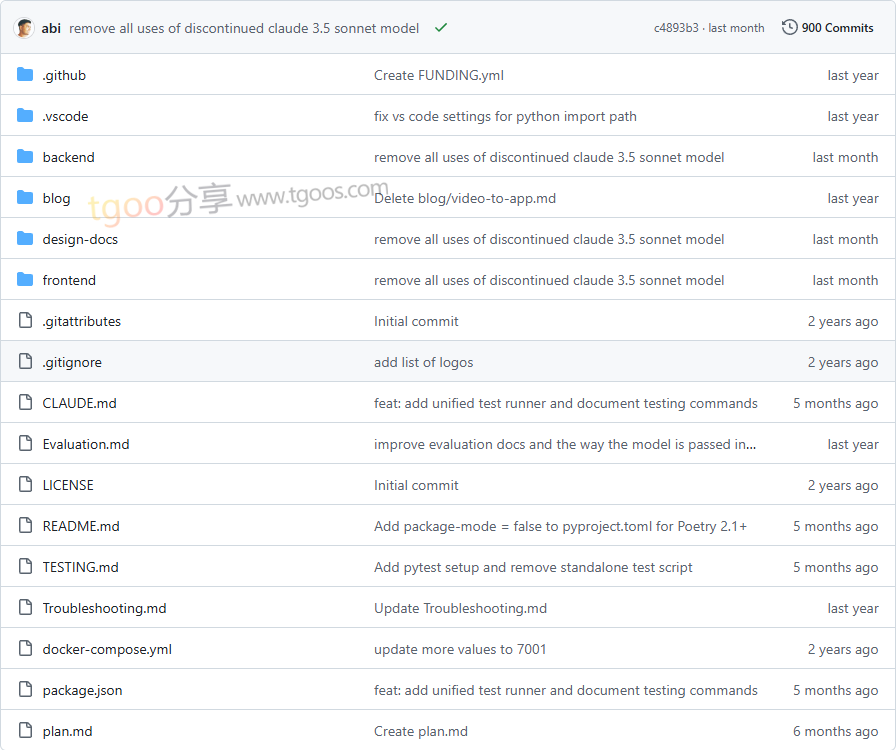896x751 pixels.
Task: Click the backend folder icon
Action: point(25,157)
